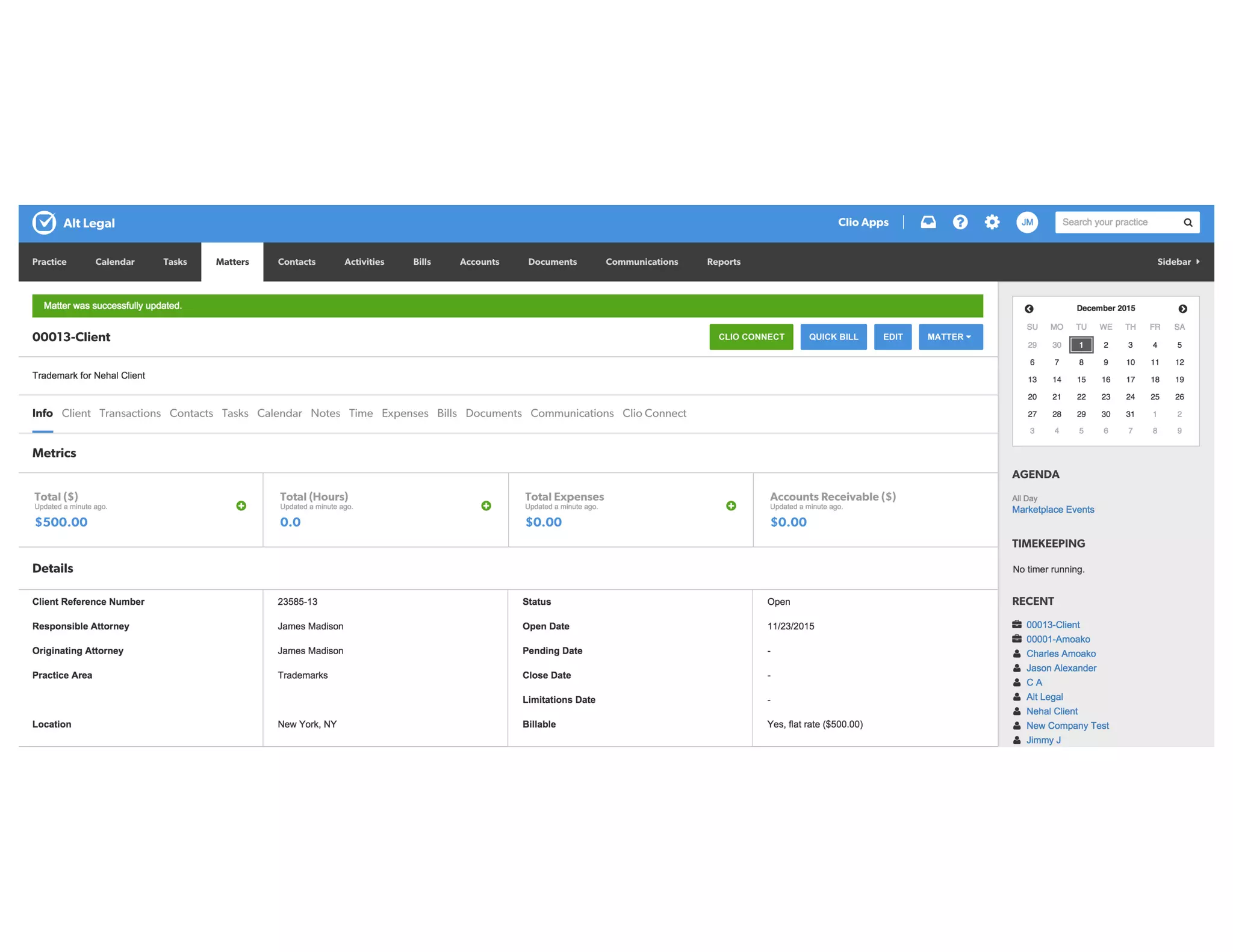Click the Quick Bill button
Image resolution: width=1233 pixels, height=952 pixels.
tap(833, 337)
